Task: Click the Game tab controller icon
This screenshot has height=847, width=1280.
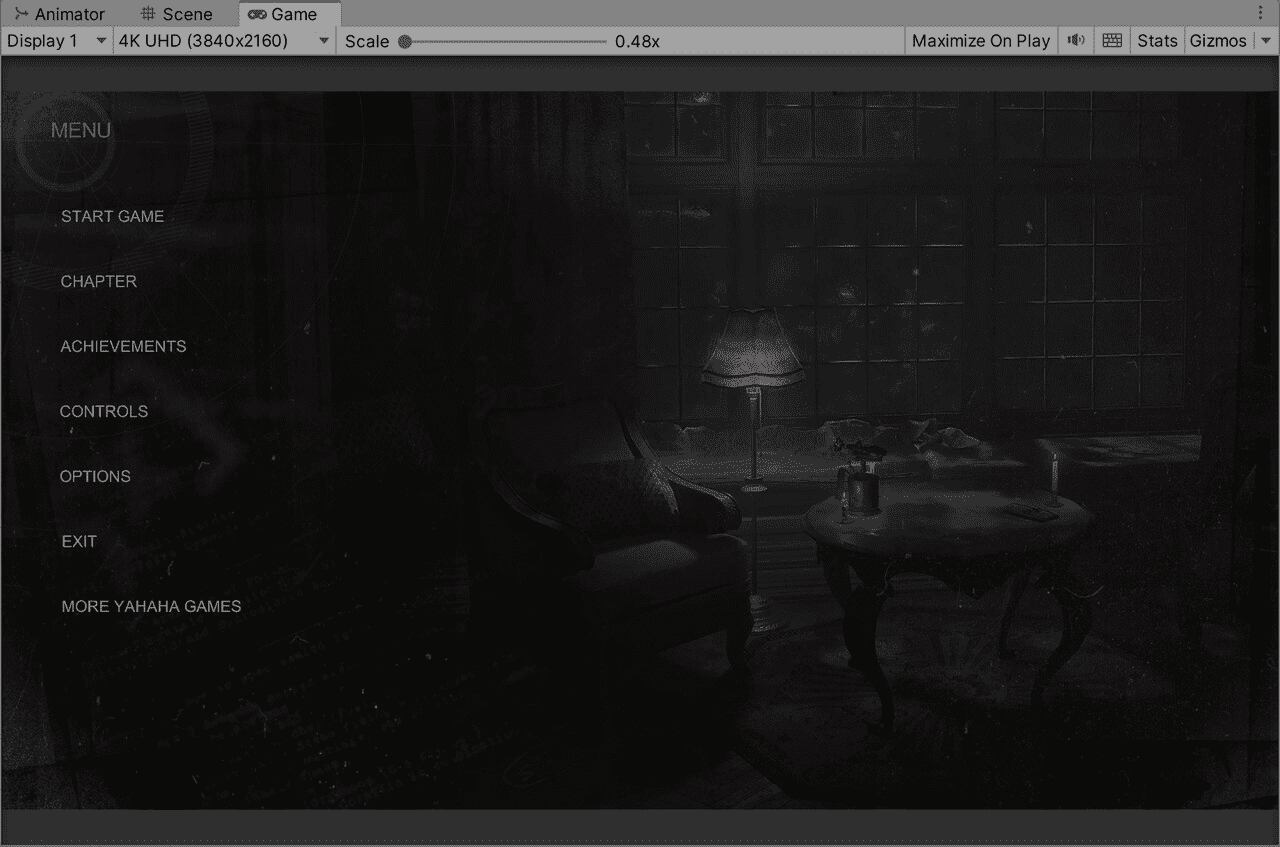Action: (x=257, y=14)
